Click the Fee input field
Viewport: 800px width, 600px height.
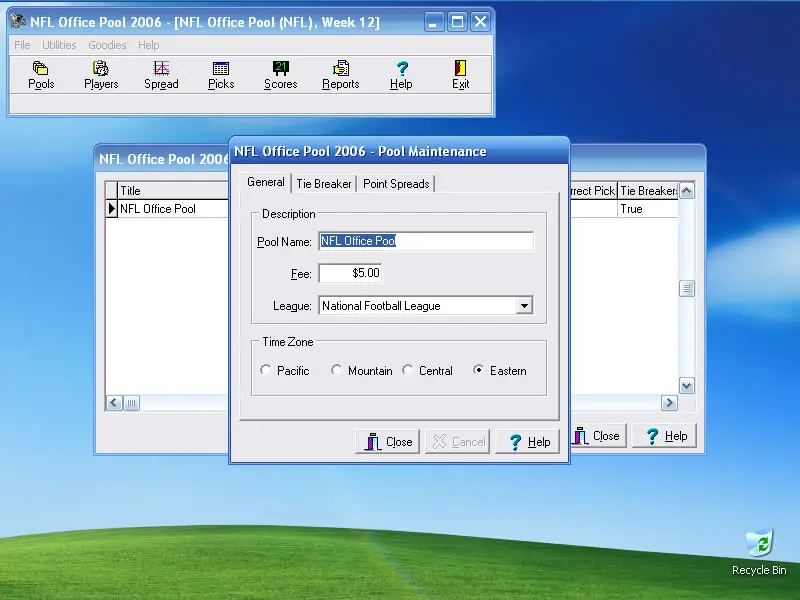coord(350,273)
